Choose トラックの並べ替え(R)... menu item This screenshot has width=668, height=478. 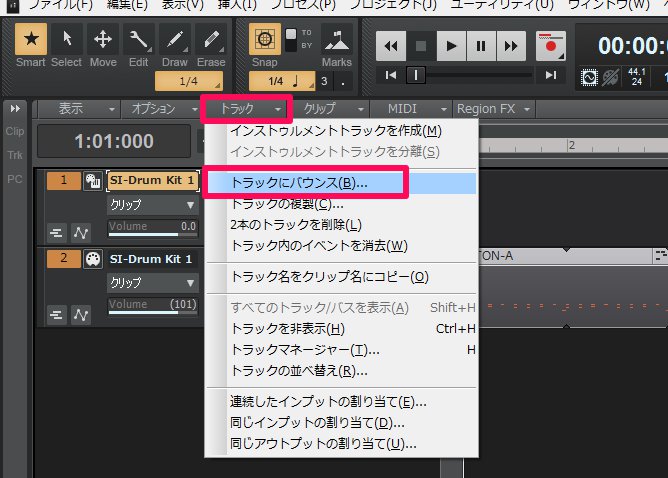(342, 371)
